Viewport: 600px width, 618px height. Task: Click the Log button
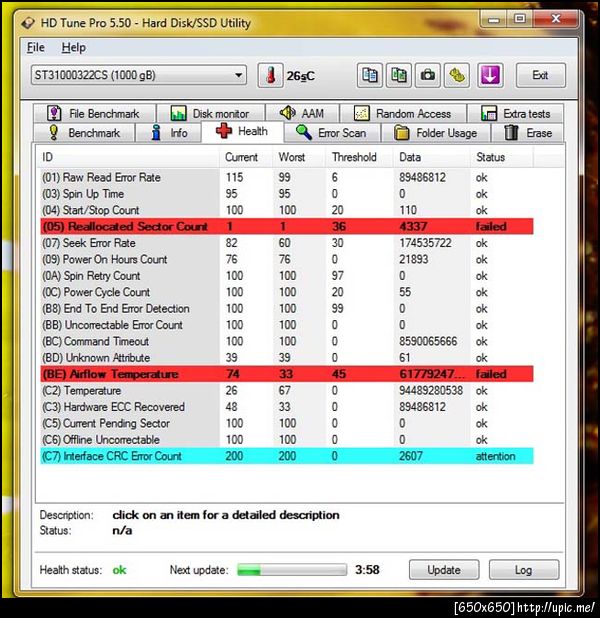point(524,570)
